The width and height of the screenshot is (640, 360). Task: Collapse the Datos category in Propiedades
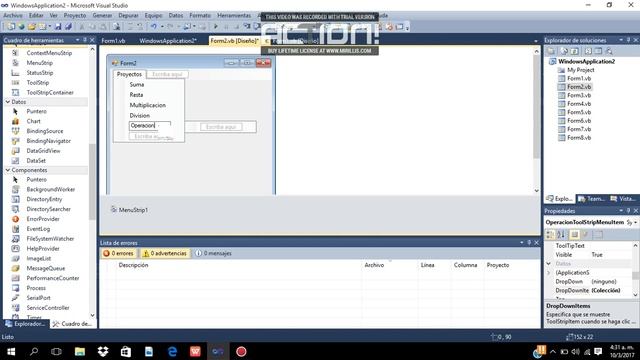pos(549,264)
